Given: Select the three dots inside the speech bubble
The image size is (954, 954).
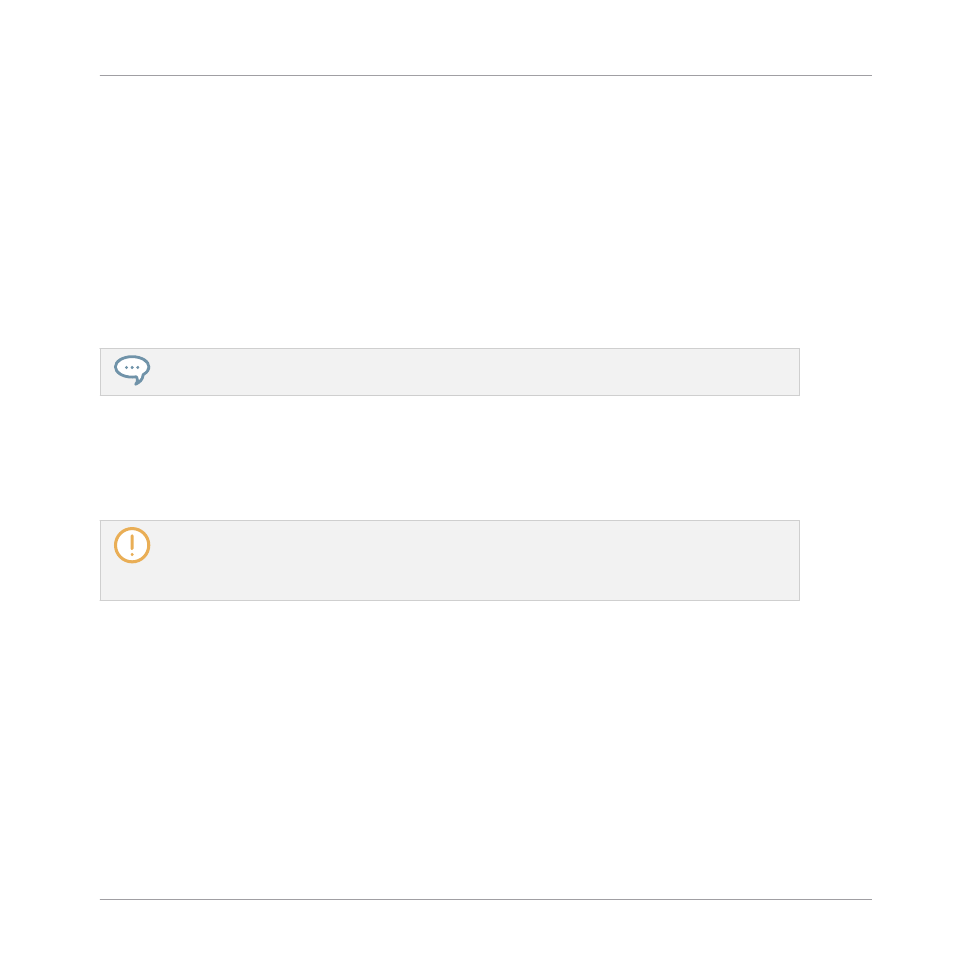Looking at the screenshot, I should click(x=132, y=367).
